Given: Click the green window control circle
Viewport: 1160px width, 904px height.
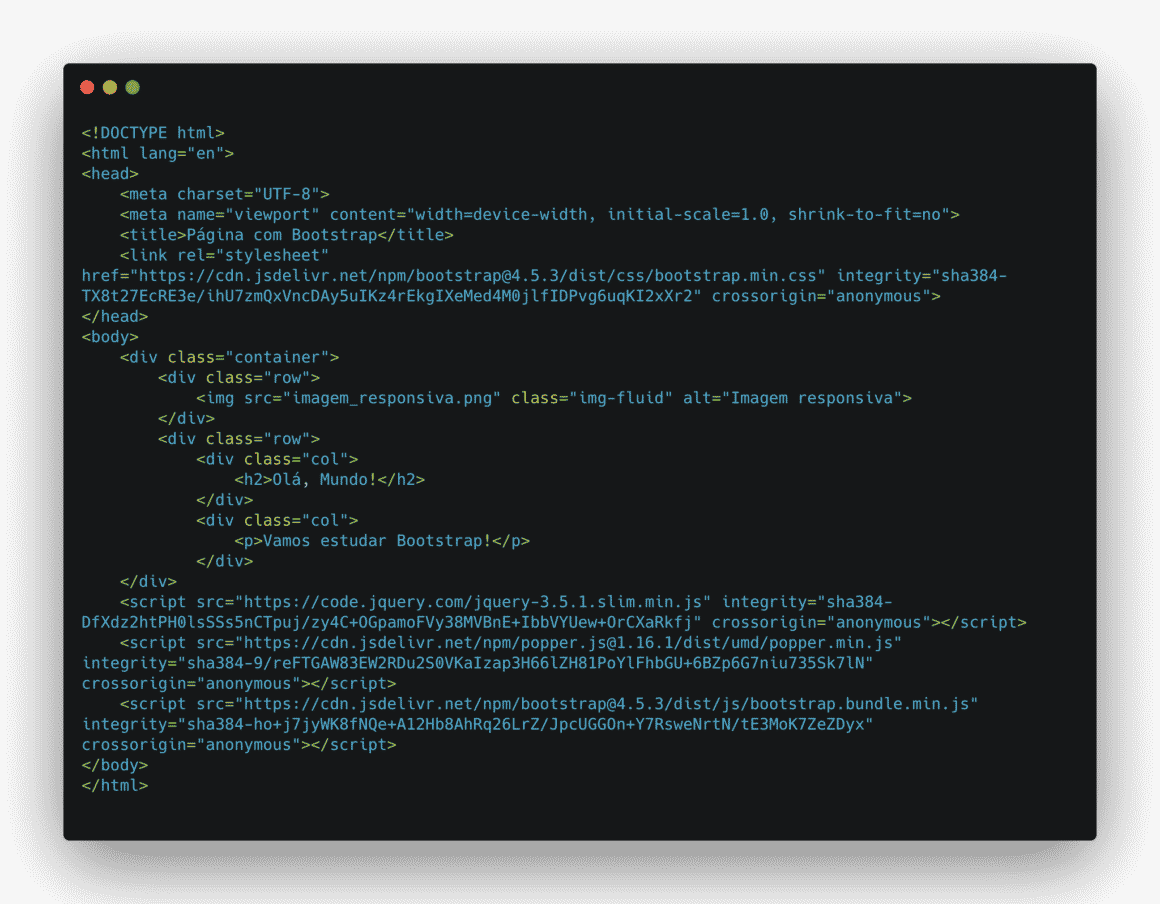Looking at the screenshot, I should point(132,87).
